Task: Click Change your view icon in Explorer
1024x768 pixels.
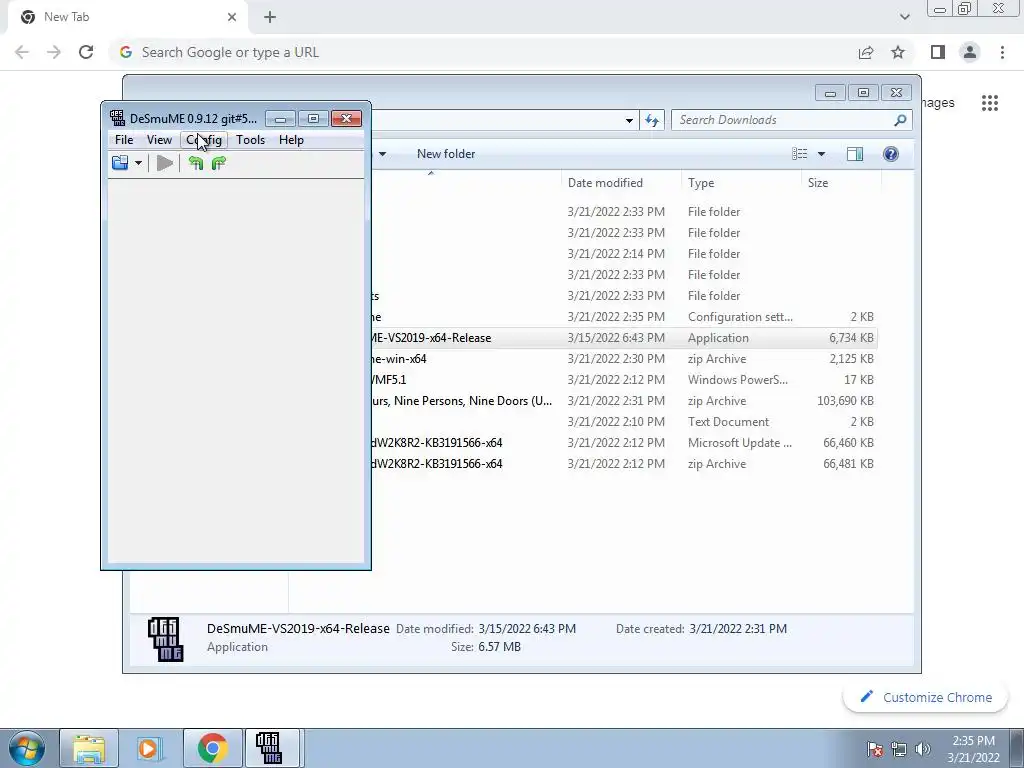Action: pyautogui.click(x=799, y=154)
